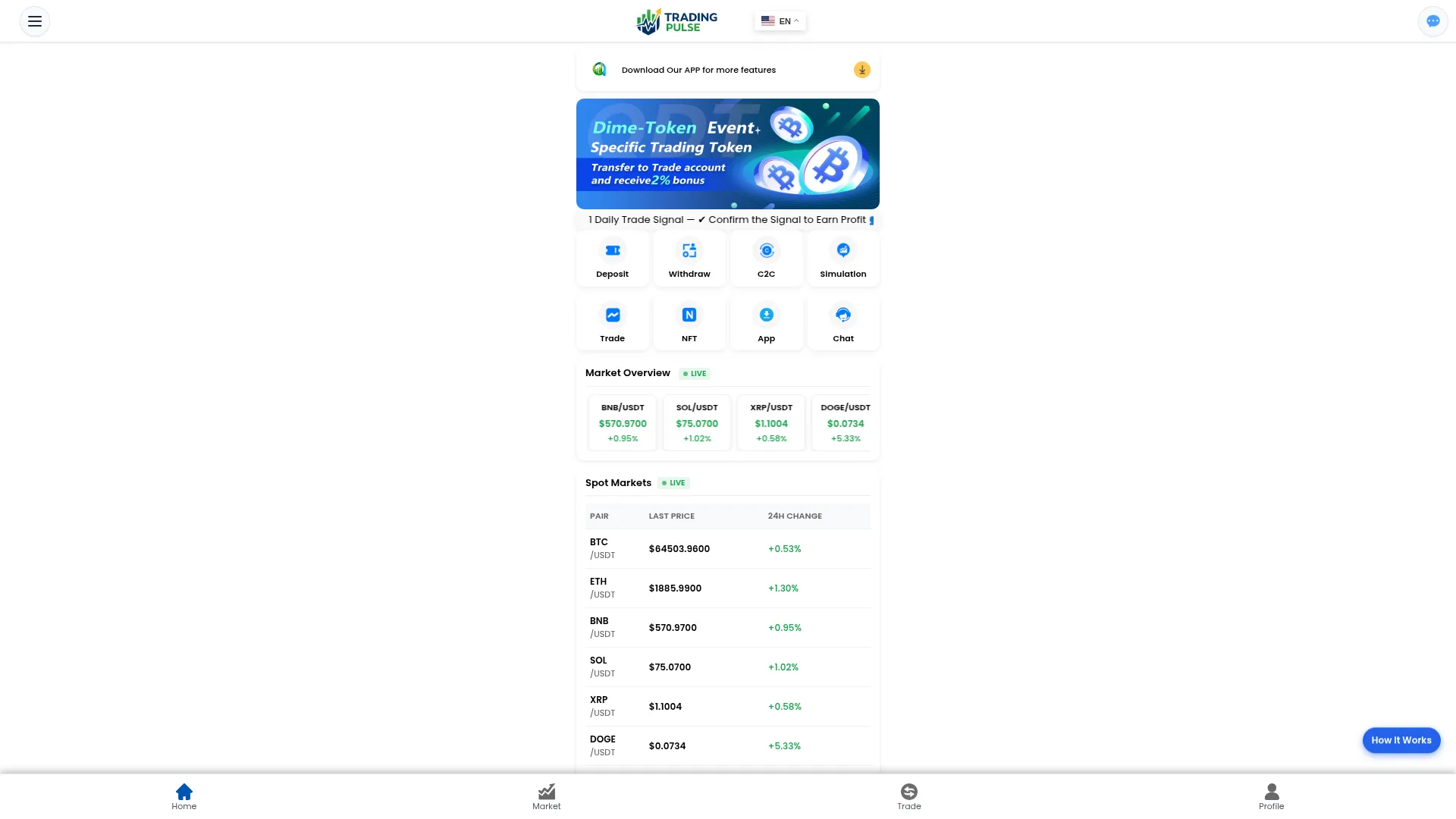The width and height of the screenshot is (1456, 819).
Task: Click the Market Overview heading
Action: (628, 373)
